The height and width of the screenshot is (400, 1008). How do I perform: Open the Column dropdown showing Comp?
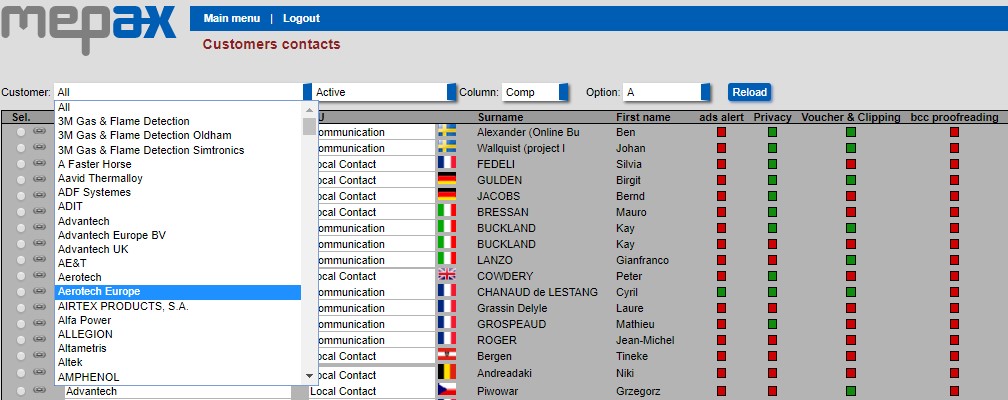535,92
